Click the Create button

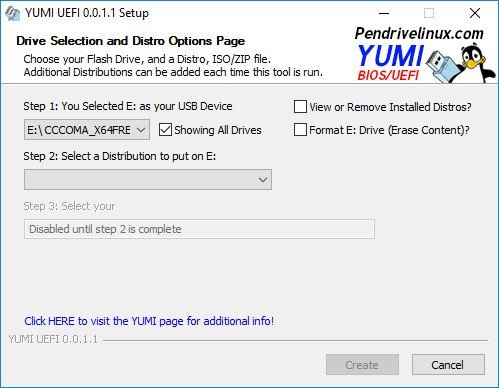click(x=362, y=365)
